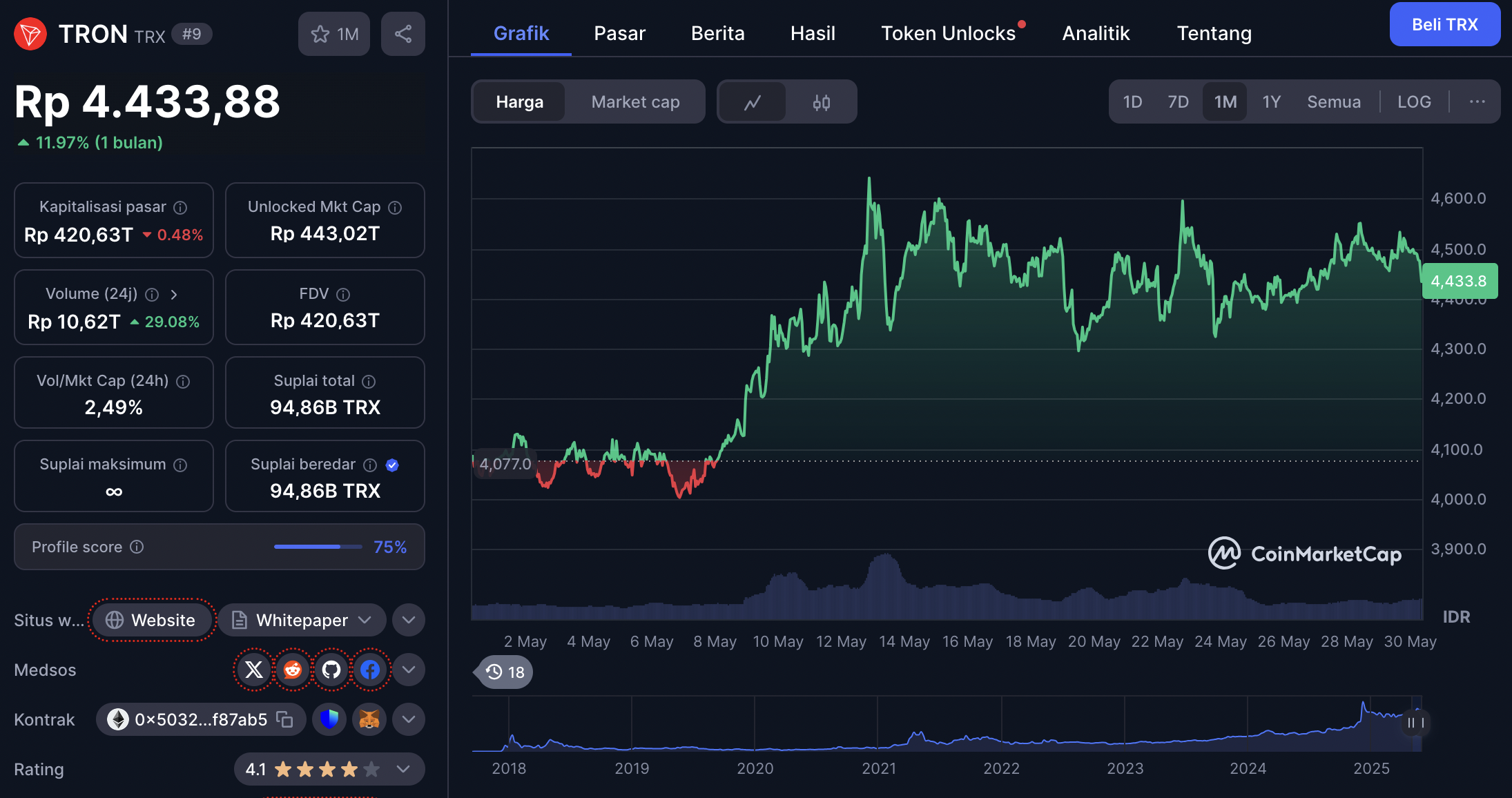Open the TRON Website link

coord(151,620)
